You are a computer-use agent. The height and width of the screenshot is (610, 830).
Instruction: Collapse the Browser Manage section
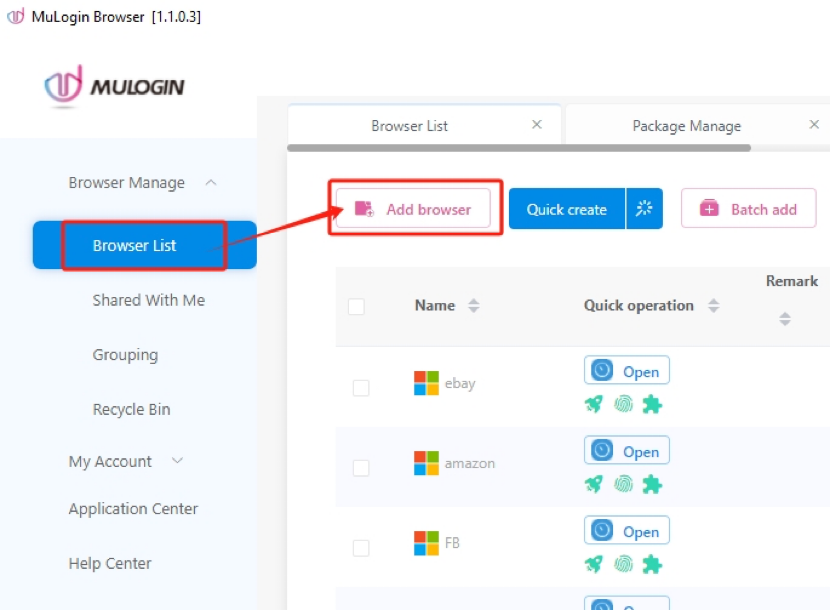pyautogui.click(x=211, y=183)
